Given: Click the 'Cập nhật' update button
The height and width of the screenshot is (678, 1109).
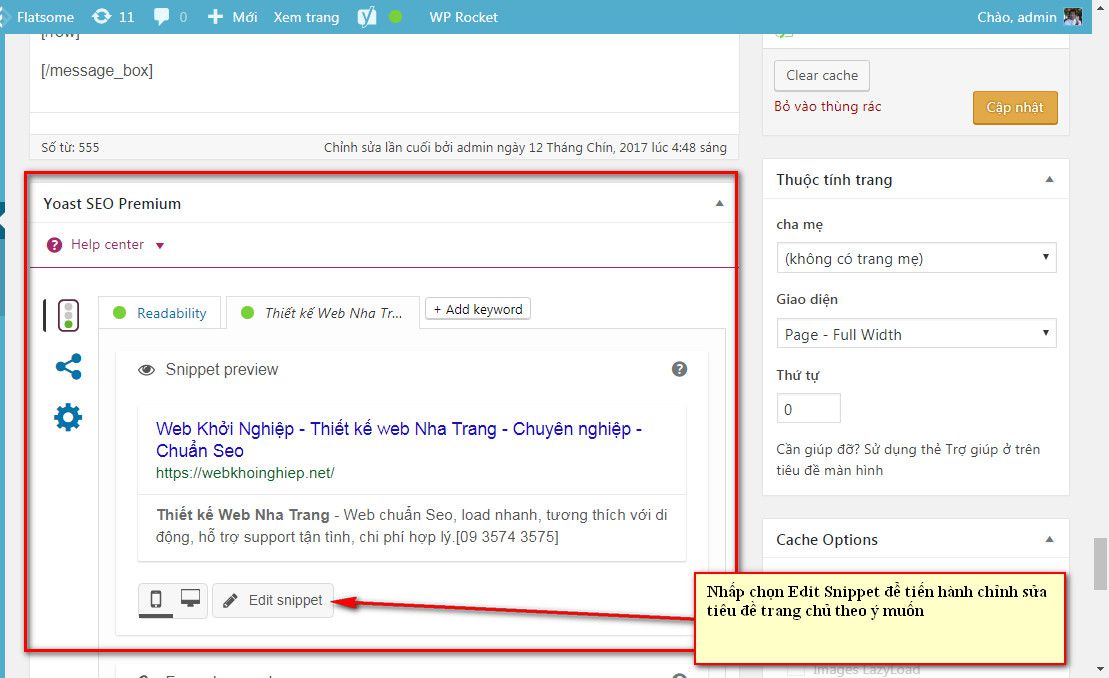Looking at the screenshot, I should click(x=1014, y=108).
